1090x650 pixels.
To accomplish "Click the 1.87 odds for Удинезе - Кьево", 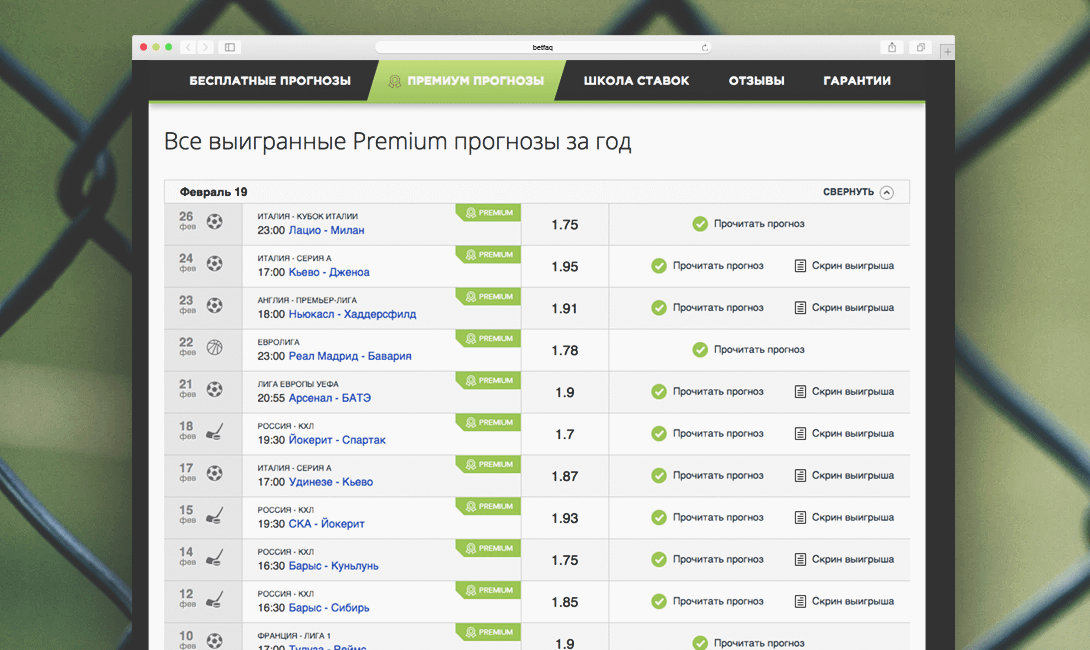I will coord(564,476).
